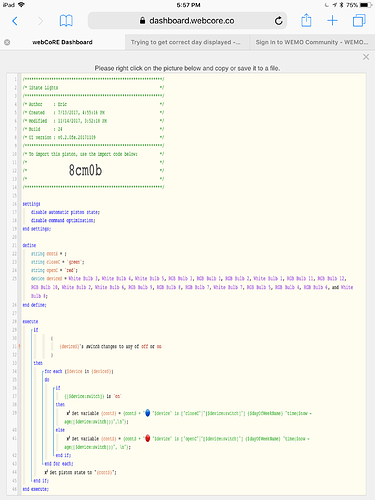The height and width of the screenshot is (500, 375).
Task: Click the 'define' keyword line
Action: click(x=29, y=245)
